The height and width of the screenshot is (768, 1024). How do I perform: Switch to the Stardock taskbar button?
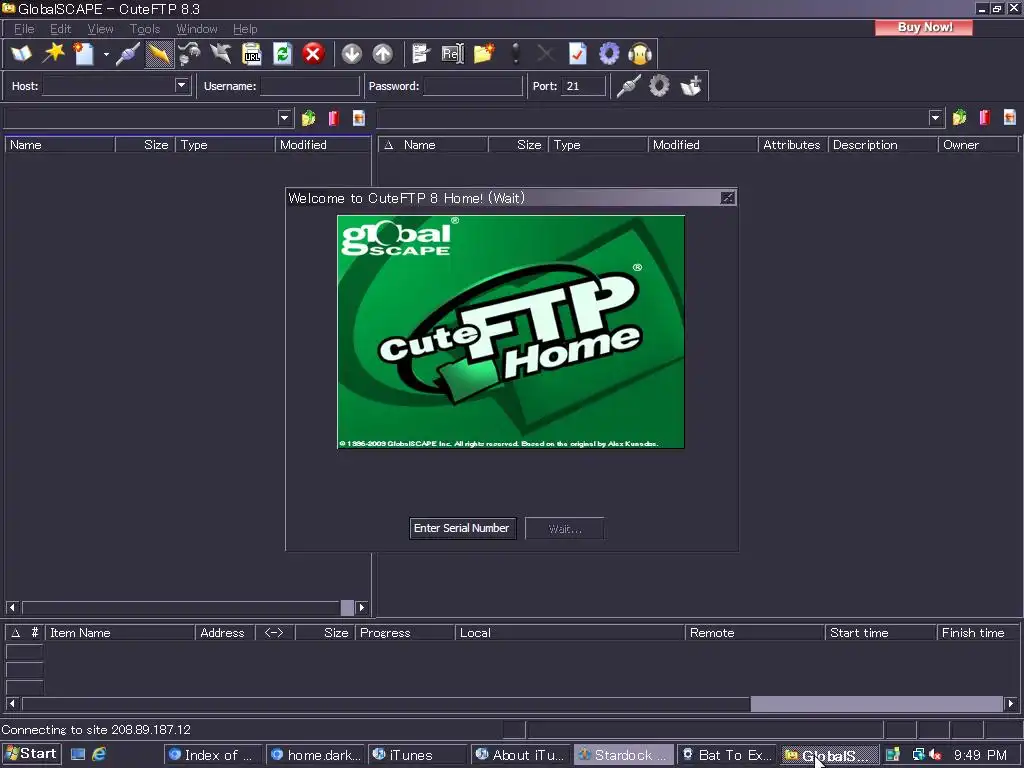point(624,755)
